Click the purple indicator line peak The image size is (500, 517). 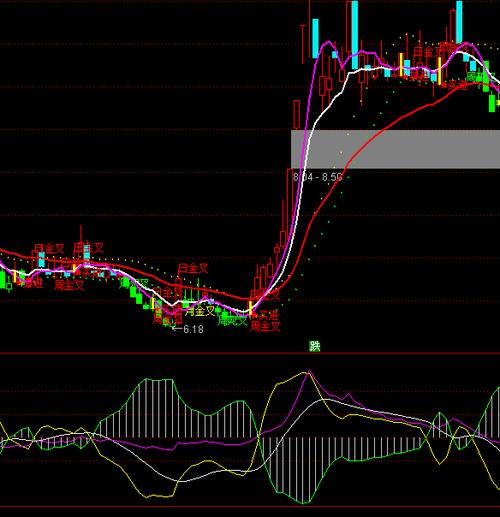click(310, 371)
